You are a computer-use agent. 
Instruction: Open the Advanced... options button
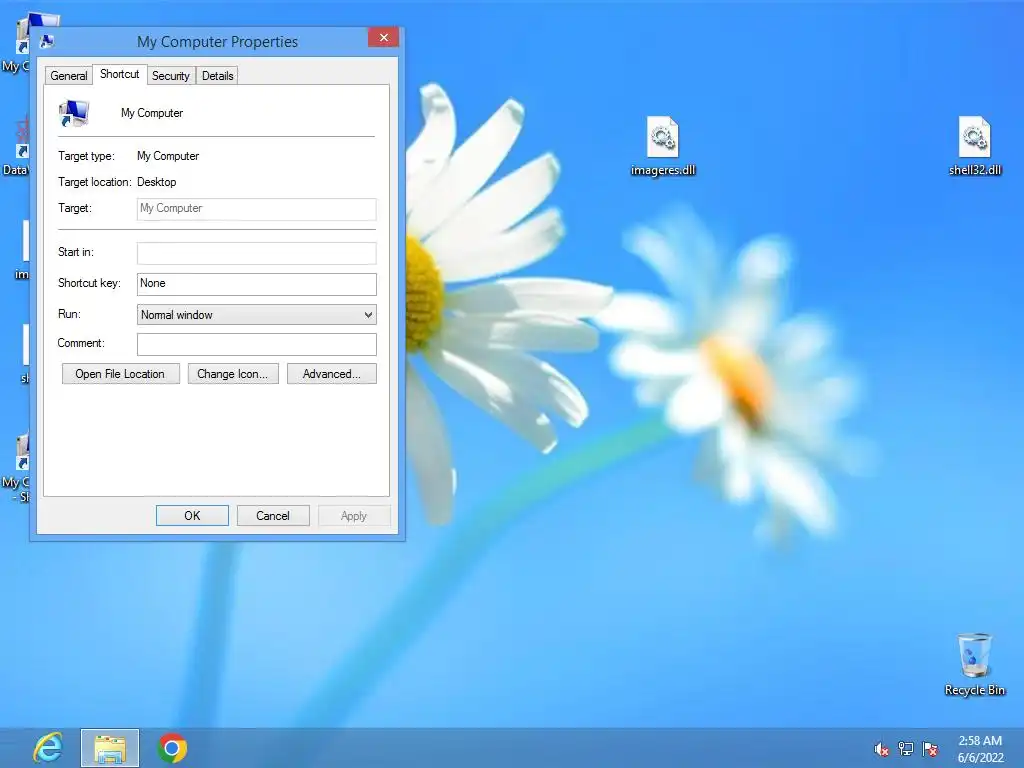click(x=332, y=374)
